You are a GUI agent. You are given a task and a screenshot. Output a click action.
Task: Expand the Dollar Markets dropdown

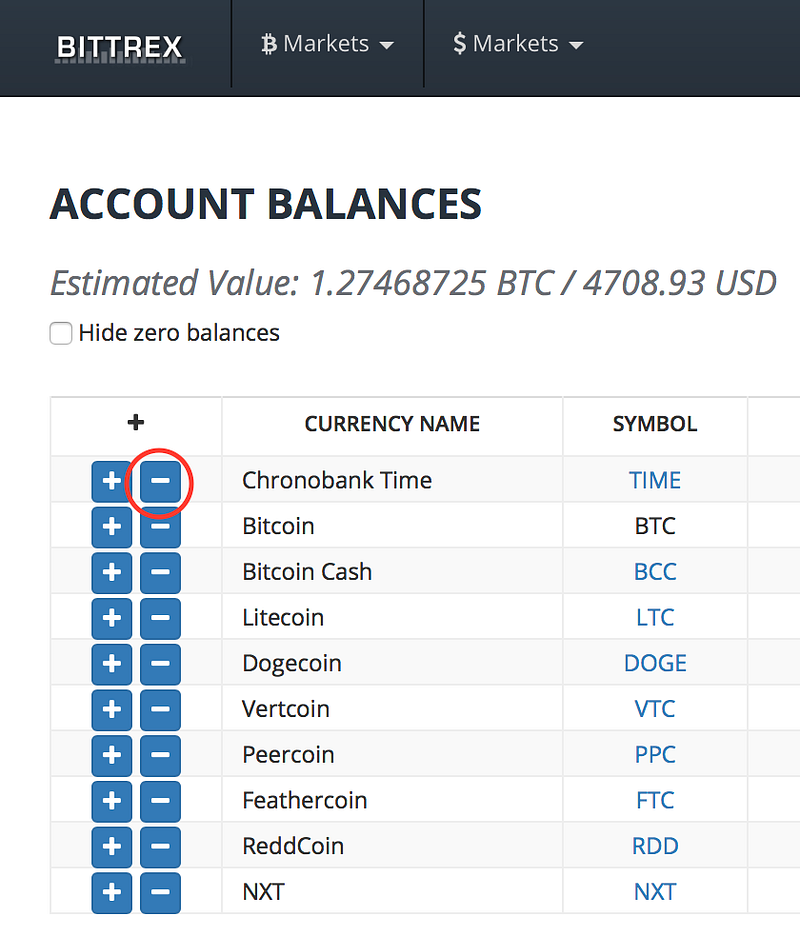click(x=517, y=44)
